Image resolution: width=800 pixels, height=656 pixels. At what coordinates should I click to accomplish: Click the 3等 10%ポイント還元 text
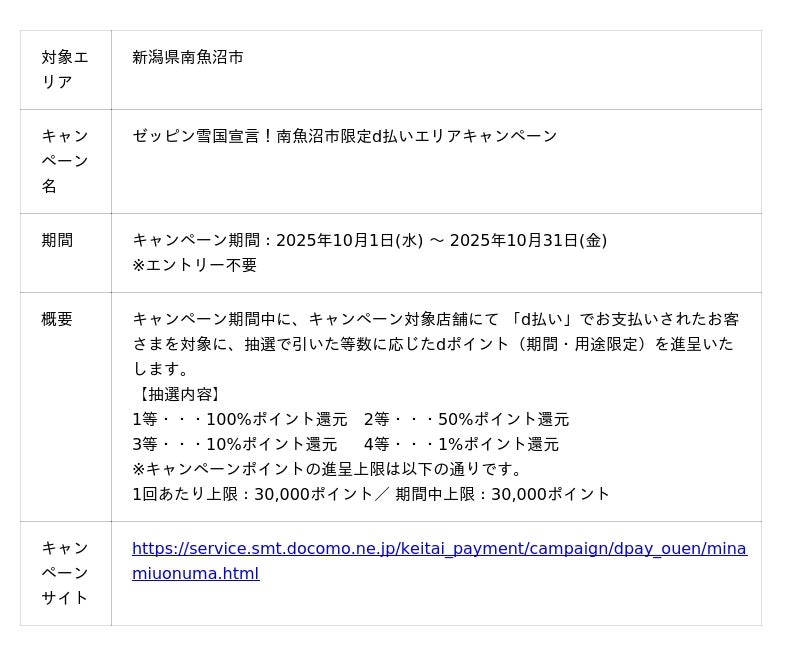coord(235,445)
